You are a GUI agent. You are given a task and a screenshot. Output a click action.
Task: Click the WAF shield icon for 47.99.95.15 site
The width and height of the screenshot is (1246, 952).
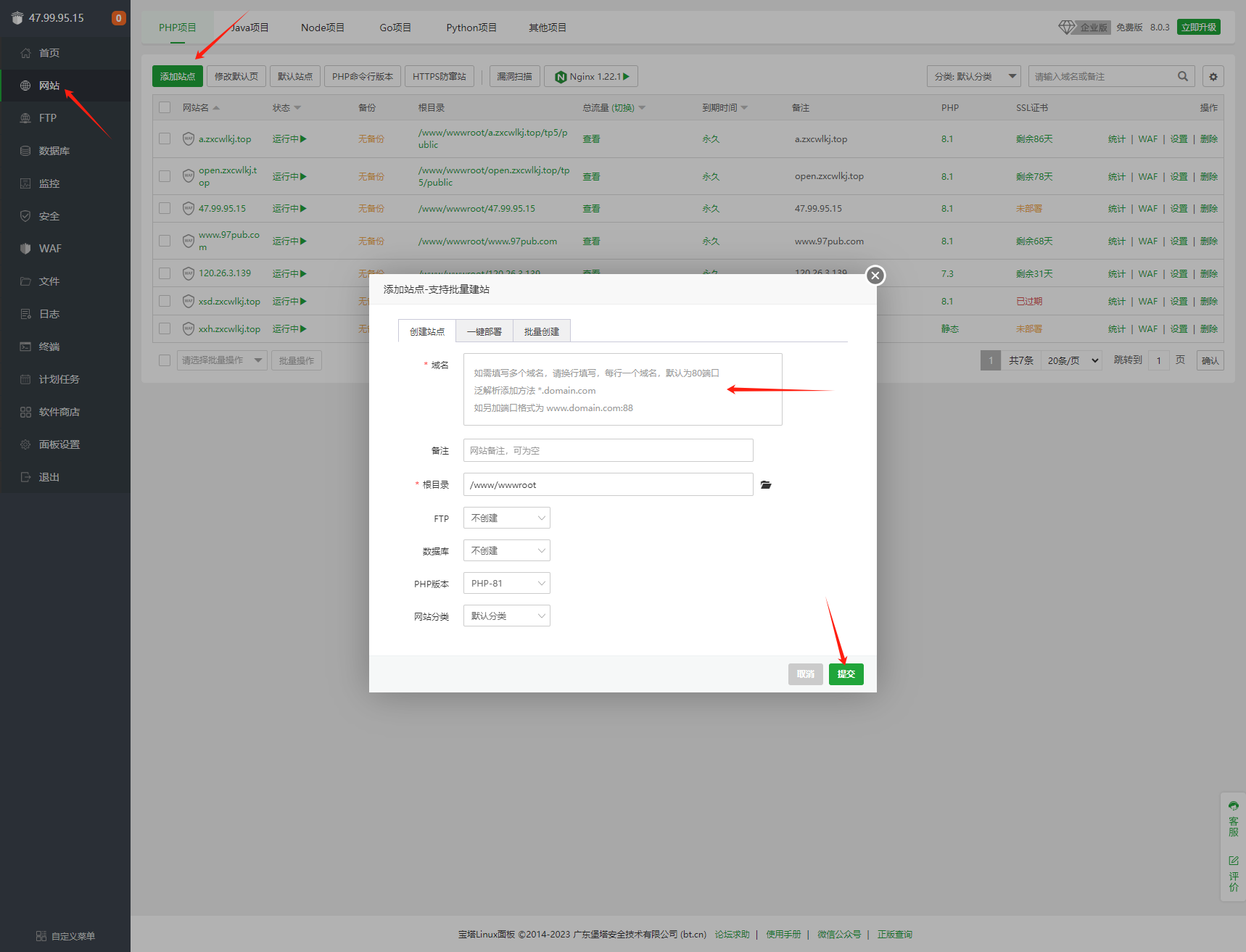[x=189, y=208]
